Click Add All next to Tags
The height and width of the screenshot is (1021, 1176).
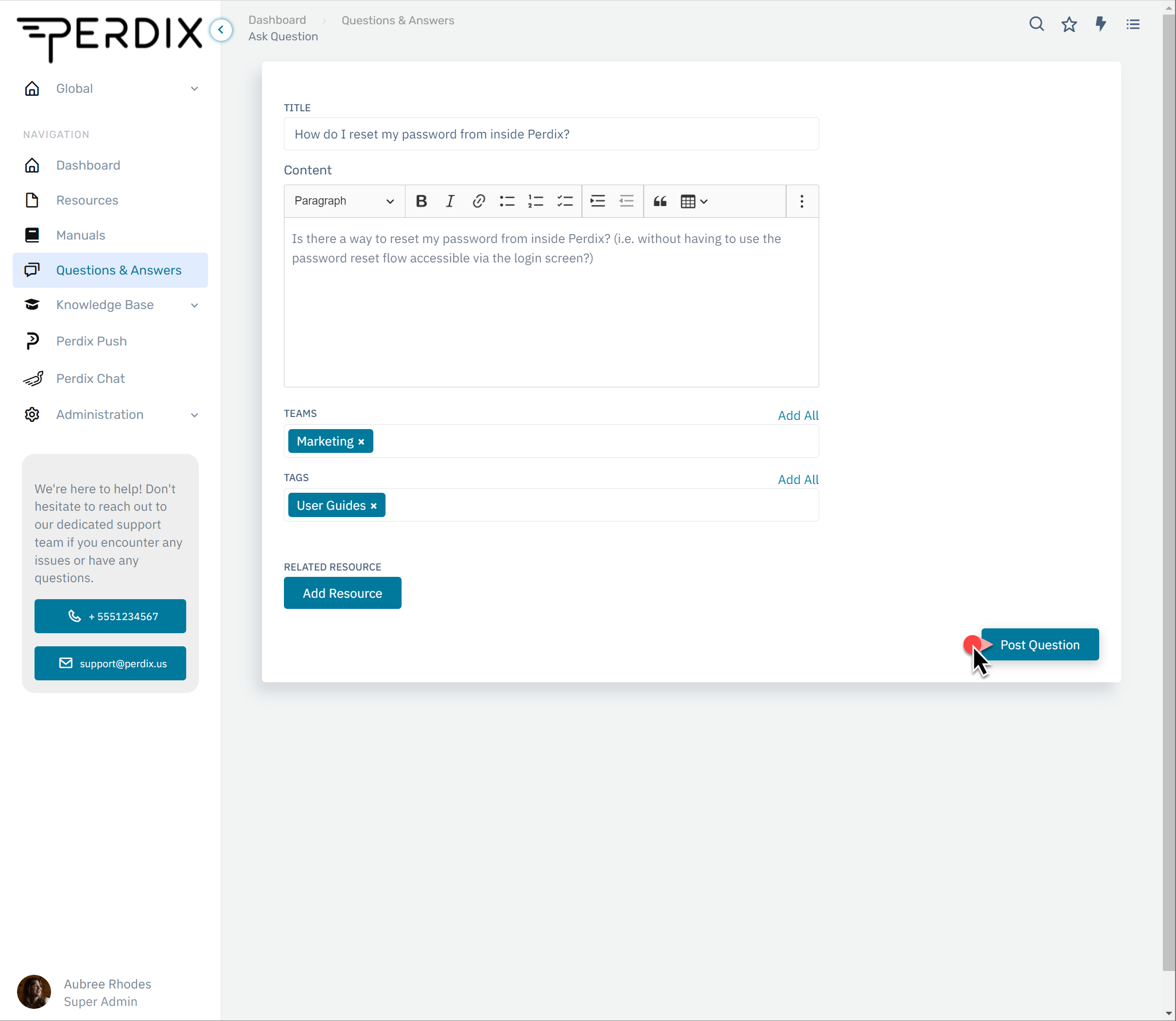click(x=798, y=480)
